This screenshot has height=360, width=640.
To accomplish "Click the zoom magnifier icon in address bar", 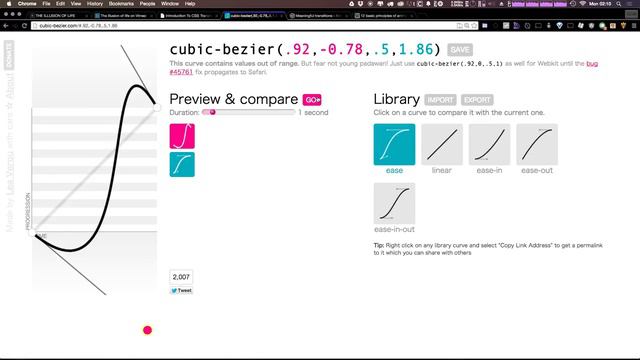I will tap(467, 26).
